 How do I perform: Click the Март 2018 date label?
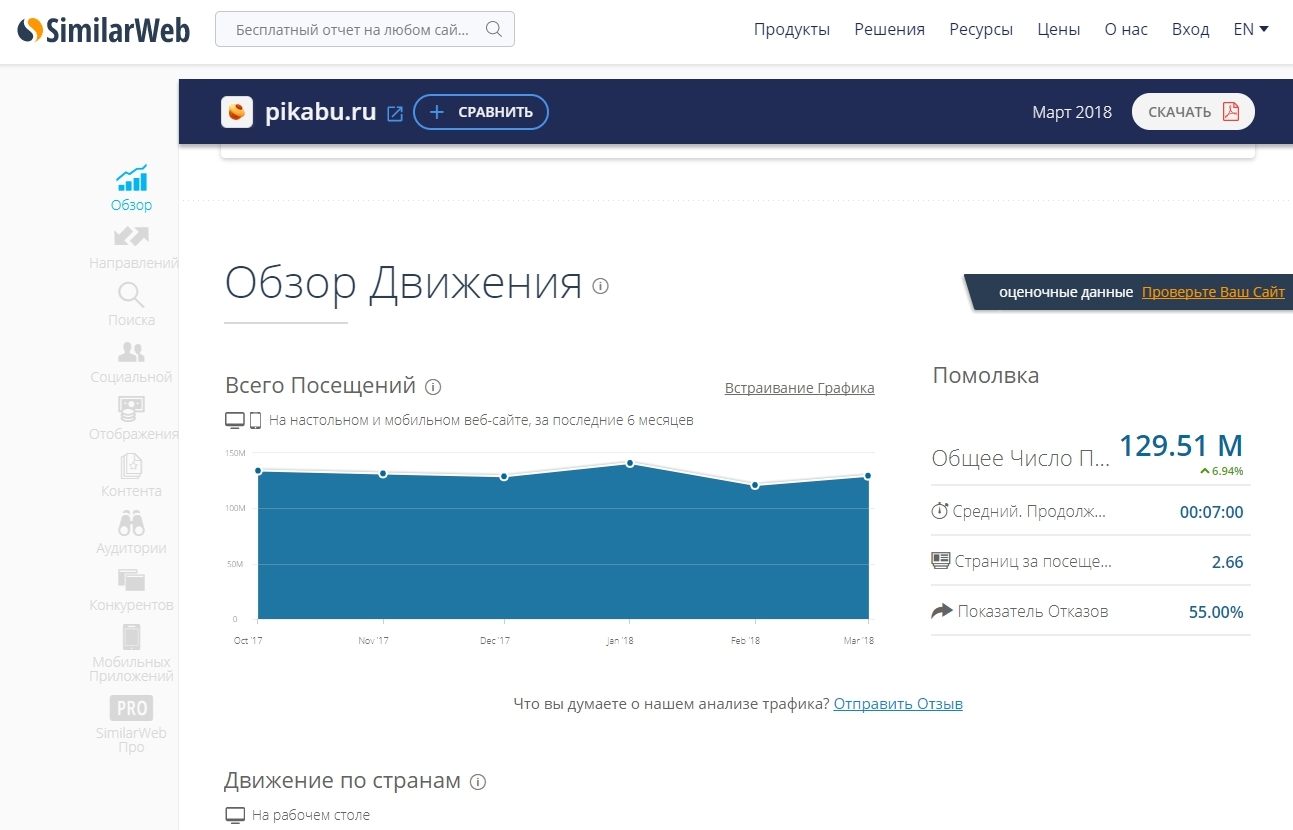tap(1072, 112)
